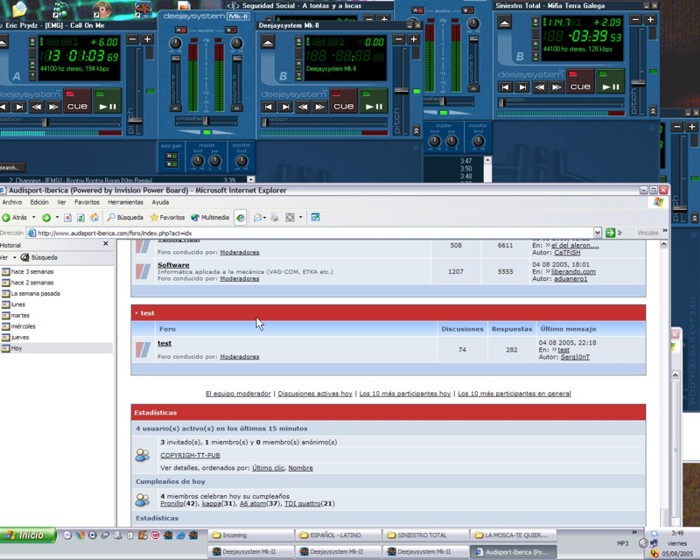Stop page loading in Internet Explorer
This screenshot has height=560, width=700.
point(68,217)
